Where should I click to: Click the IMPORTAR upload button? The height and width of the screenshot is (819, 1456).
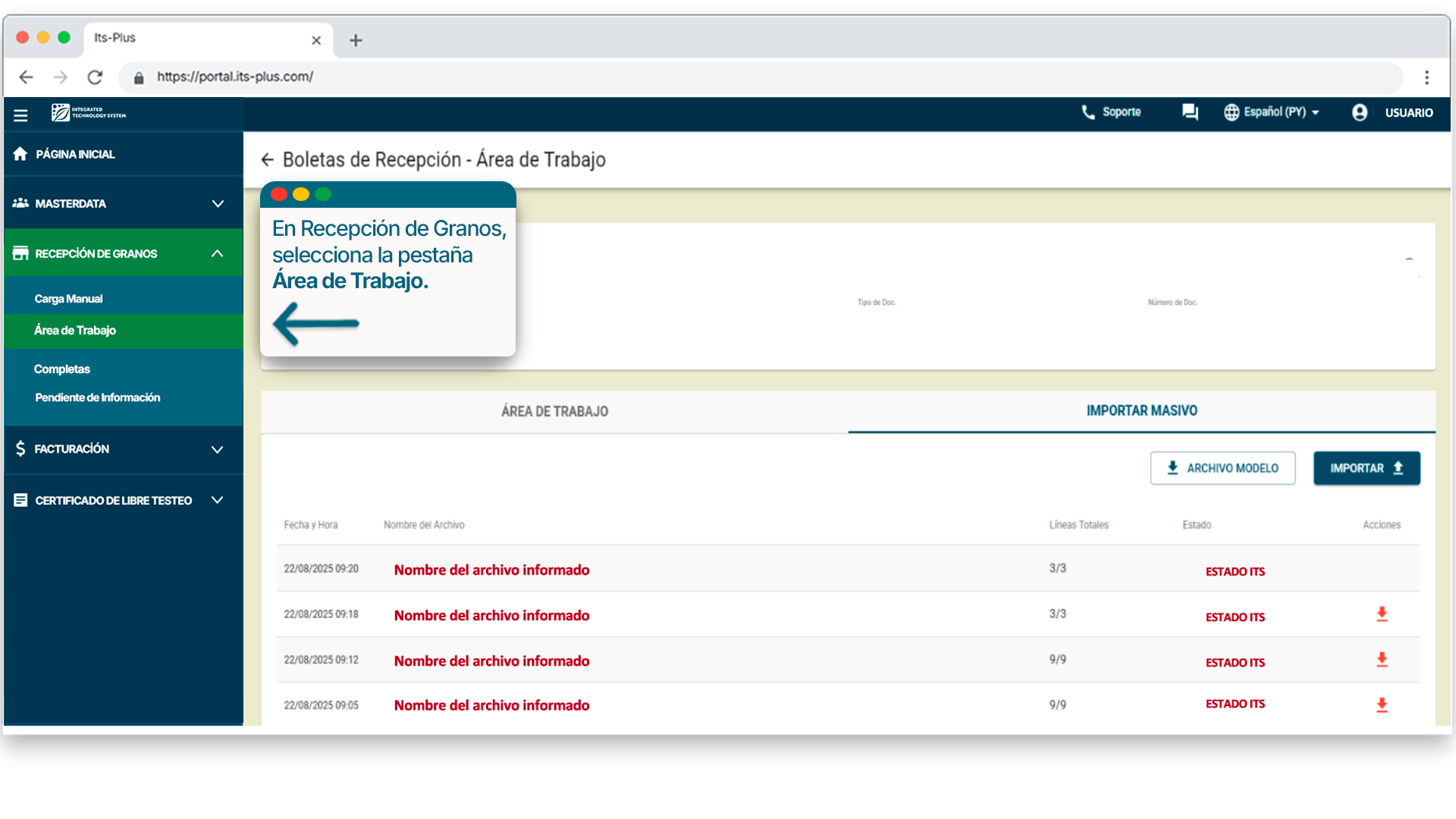(1367, 468)
